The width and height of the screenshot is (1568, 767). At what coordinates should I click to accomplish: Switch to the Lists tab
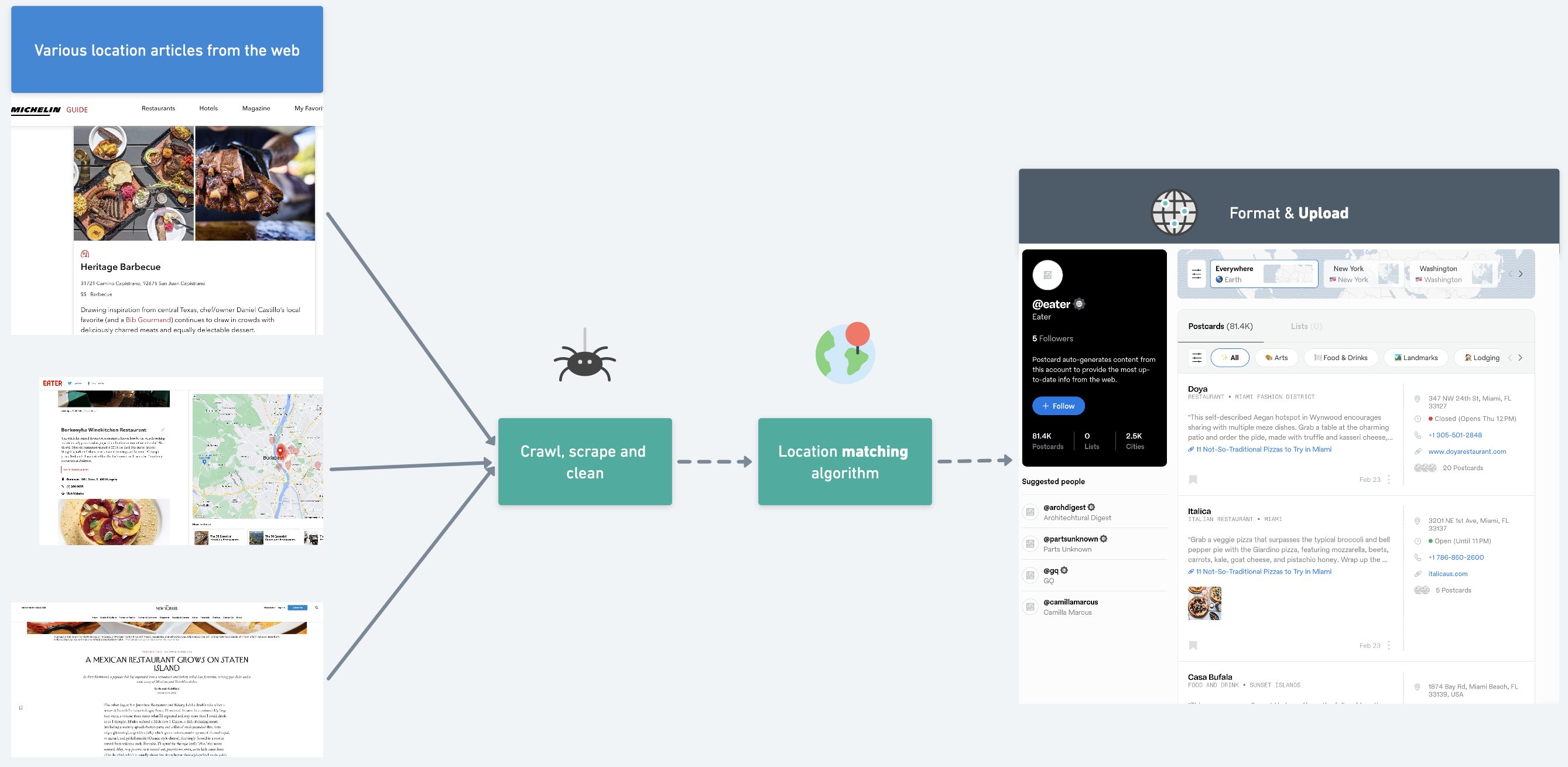tap(1306, 326)
